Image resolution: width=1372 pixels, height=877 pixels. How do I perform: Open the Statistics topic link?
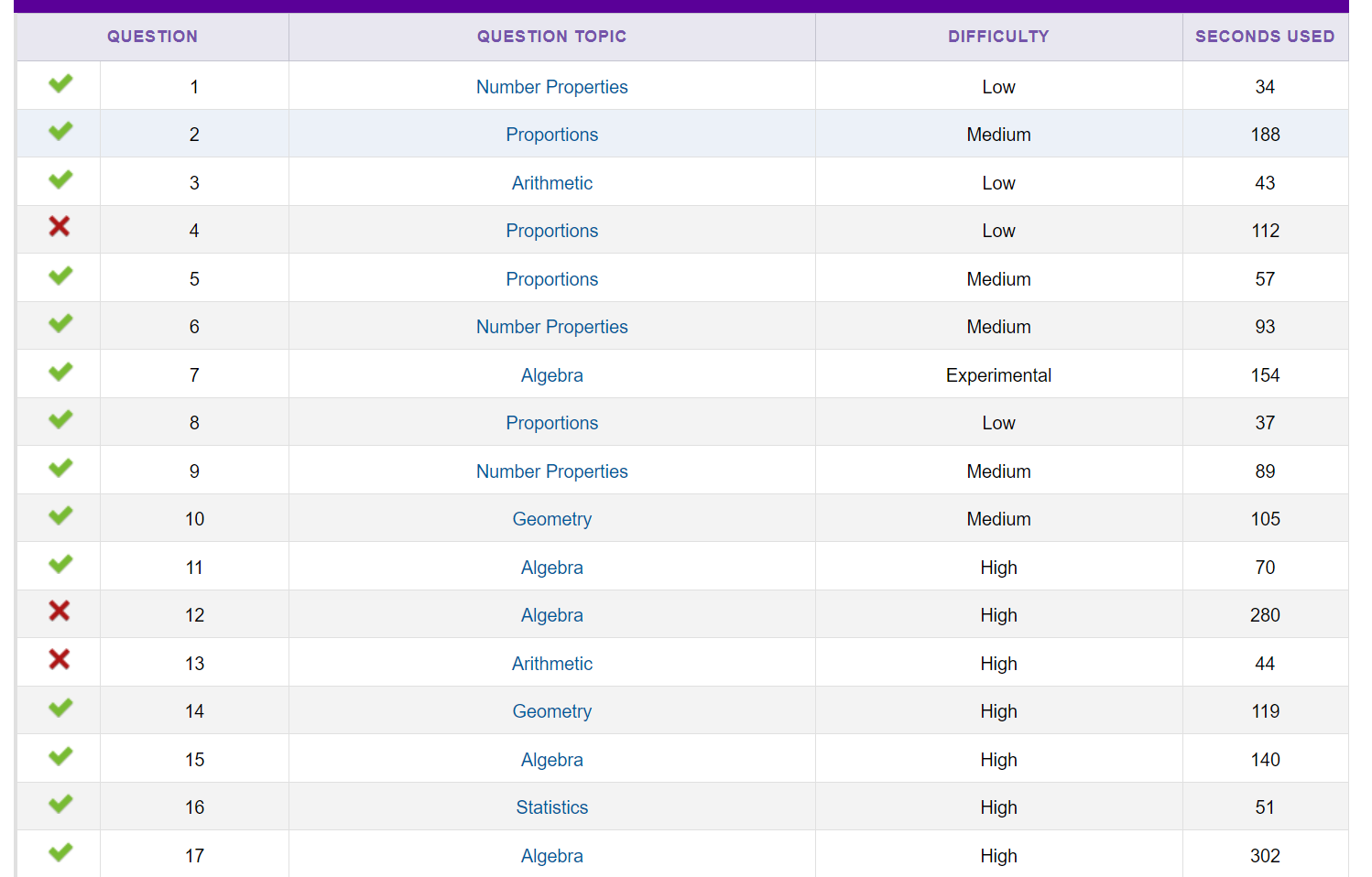point(551,807)
